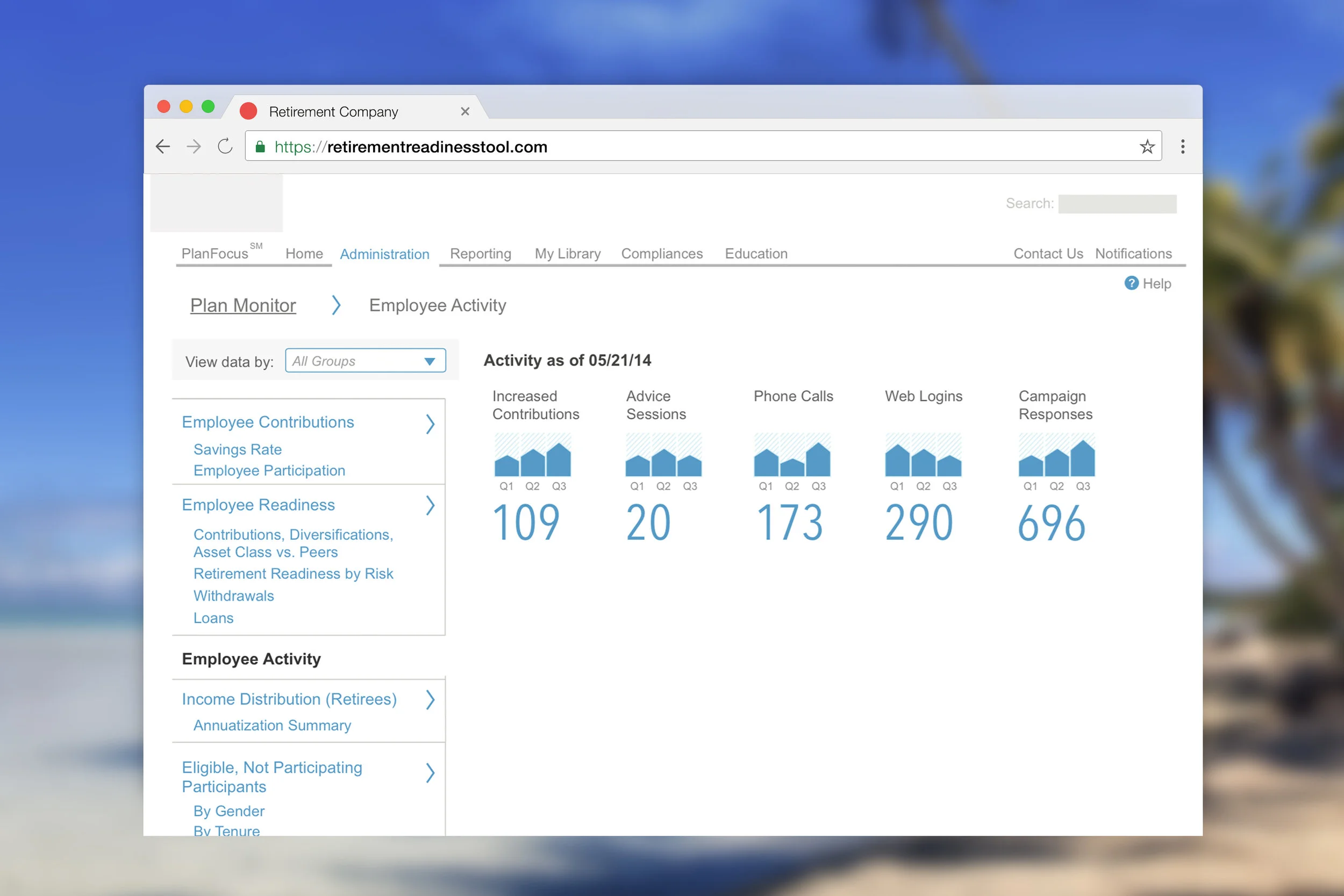The height and width of the screenshot is (896, 1344).
Task: Click the browser back arrow
Action: (x=163, y=147)
